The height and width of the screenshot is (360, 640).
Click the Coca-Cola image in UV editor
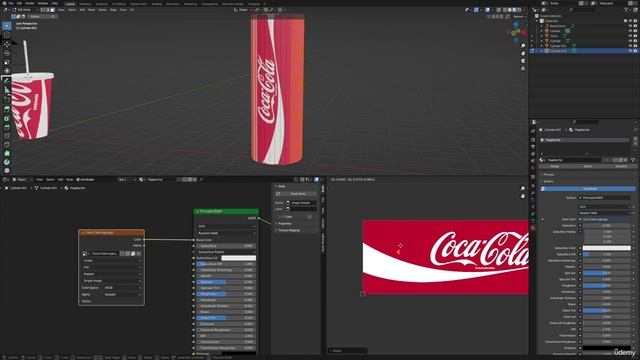coord(445,257)
